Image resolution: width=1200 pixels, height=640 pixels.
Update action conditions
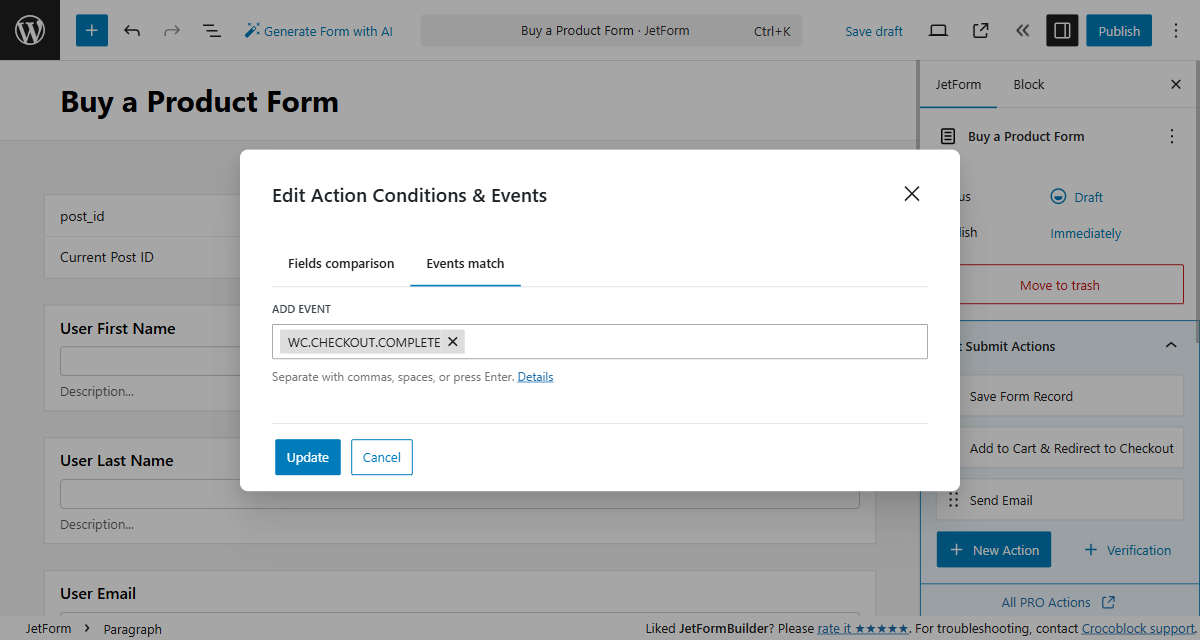pos(308,457)
